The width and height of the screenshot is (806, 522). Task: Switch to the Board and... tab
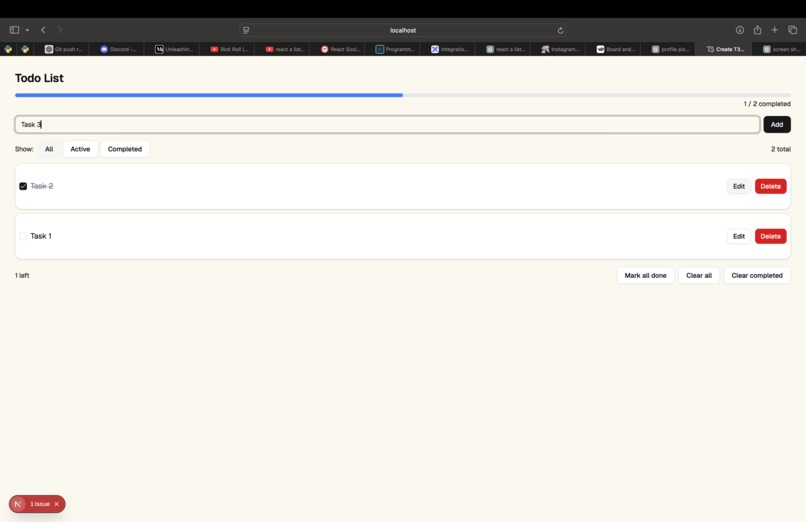616,49
